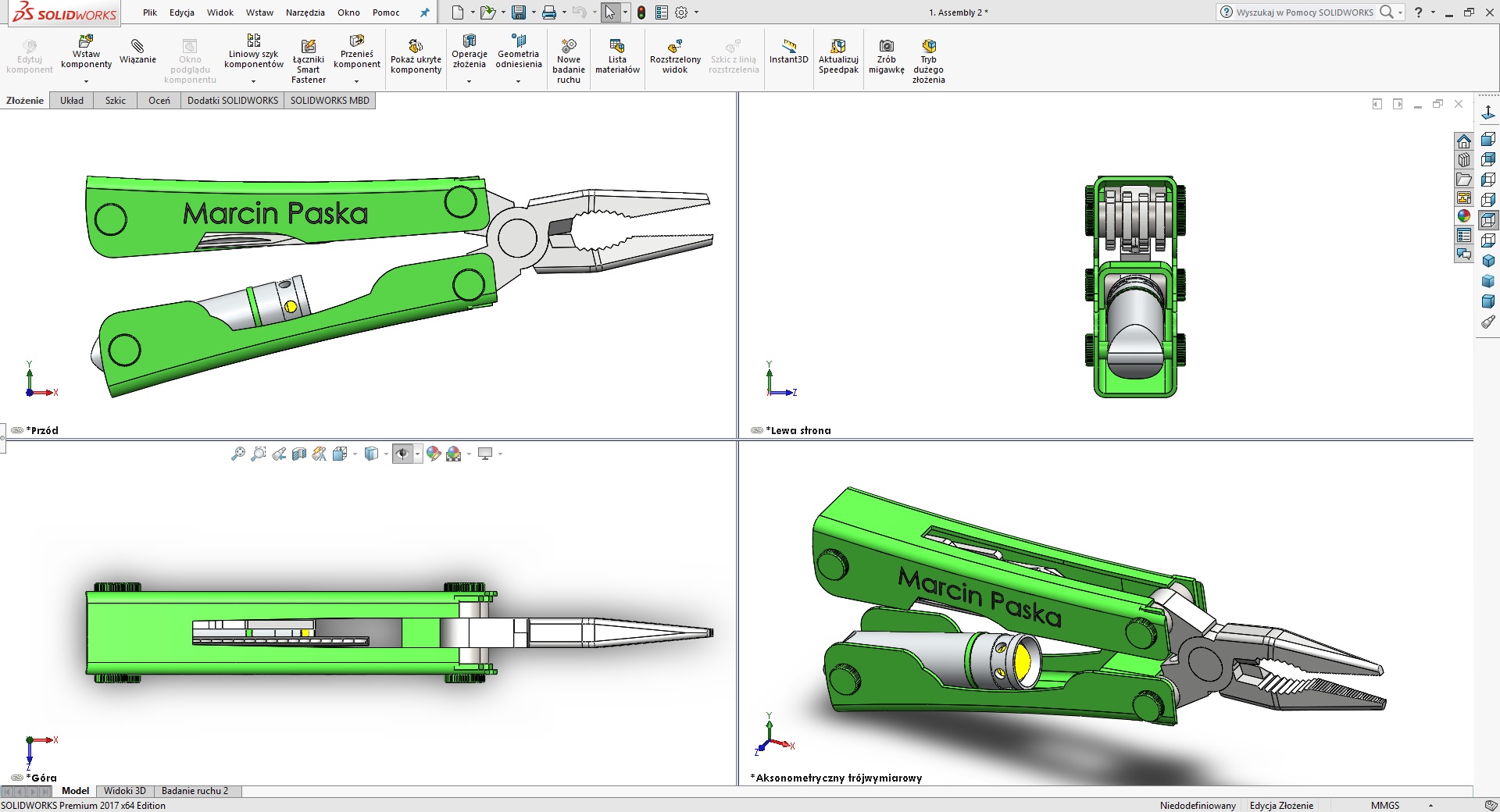
Task: Expand the Save button dropdown arrow
Action: (534, 12)
